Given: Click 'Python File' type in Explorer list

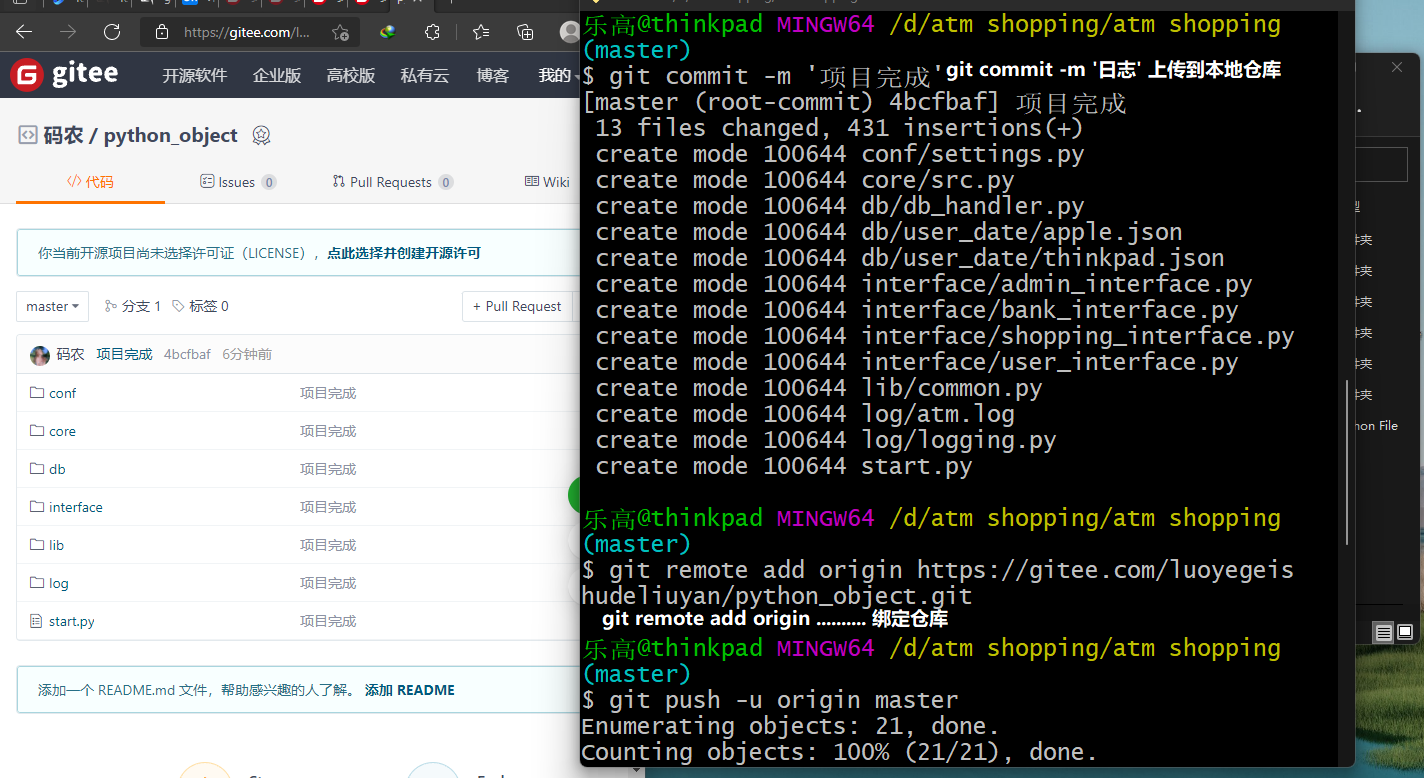Looking at the screenshot, I should point(1377,426).
